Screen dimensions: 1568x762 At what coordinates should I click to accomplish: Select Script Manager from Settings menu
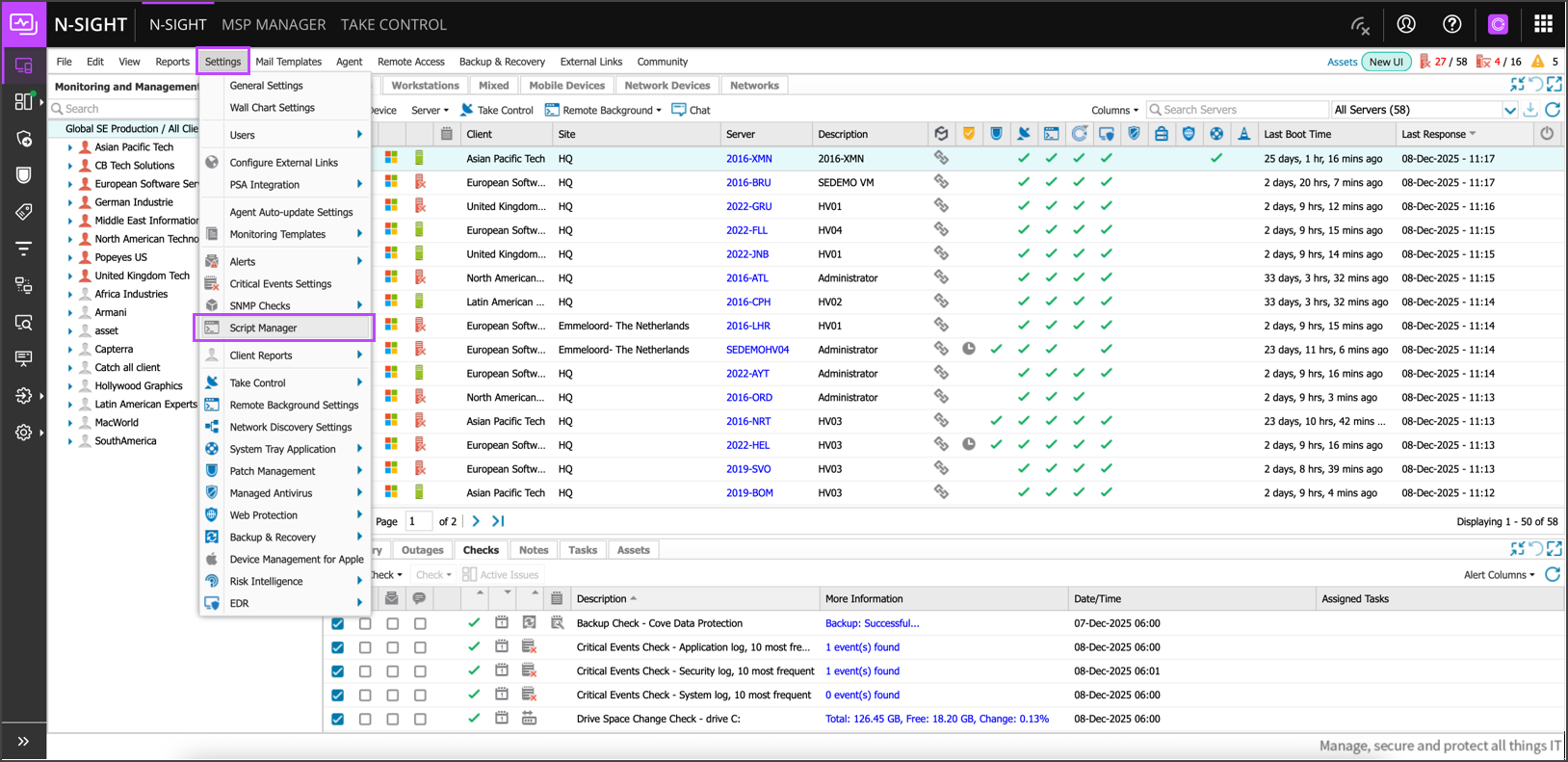point(263,328)
